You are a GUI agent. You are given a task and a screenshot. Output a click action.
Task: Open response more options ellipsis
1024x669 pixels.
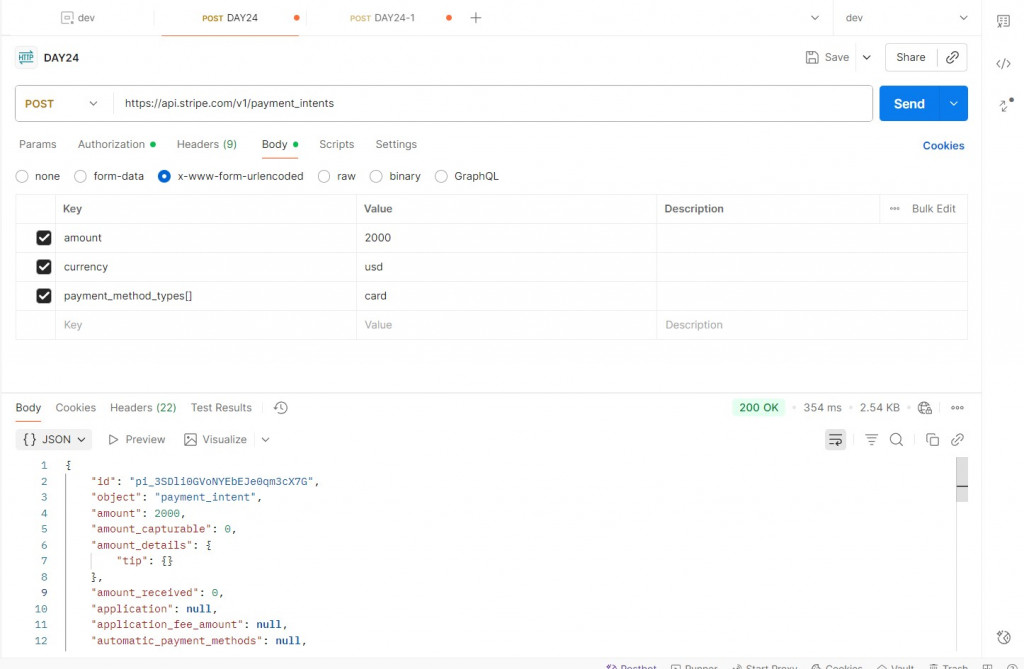957,408
